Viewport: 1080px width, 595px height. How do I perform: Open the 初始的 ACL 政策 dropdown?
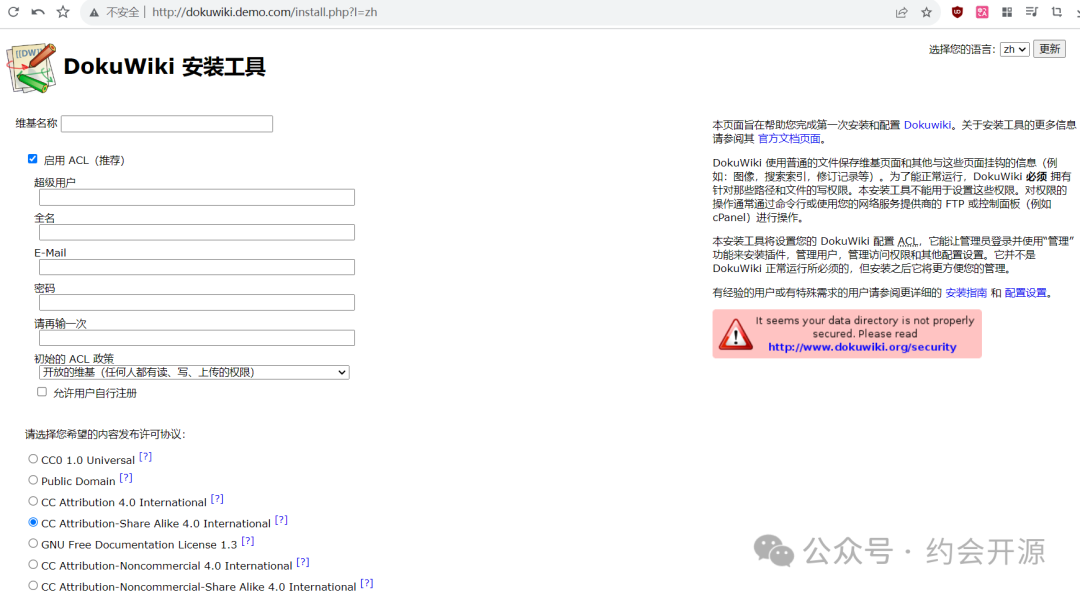[x=194, y=373]
